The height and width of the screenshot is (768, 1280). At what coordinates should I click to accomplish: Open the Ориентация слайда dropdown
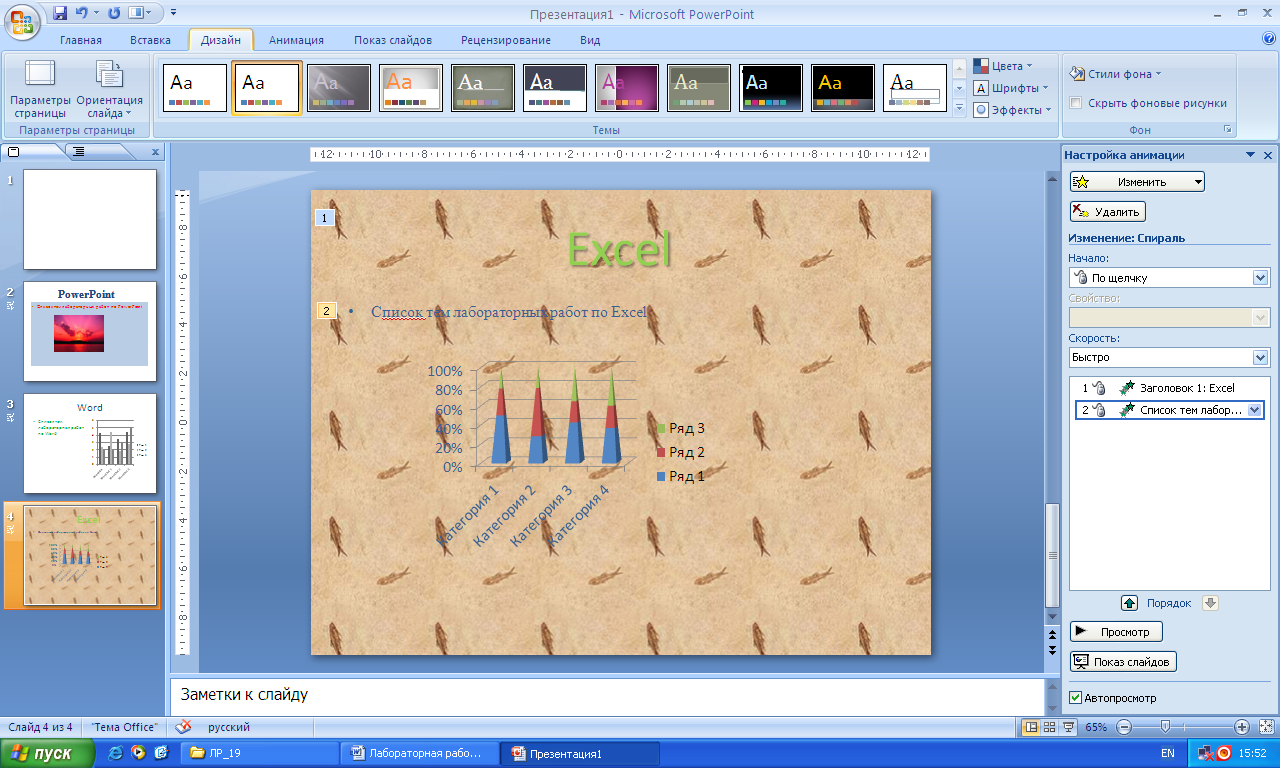pyautogui.click(x=109, y=89)
